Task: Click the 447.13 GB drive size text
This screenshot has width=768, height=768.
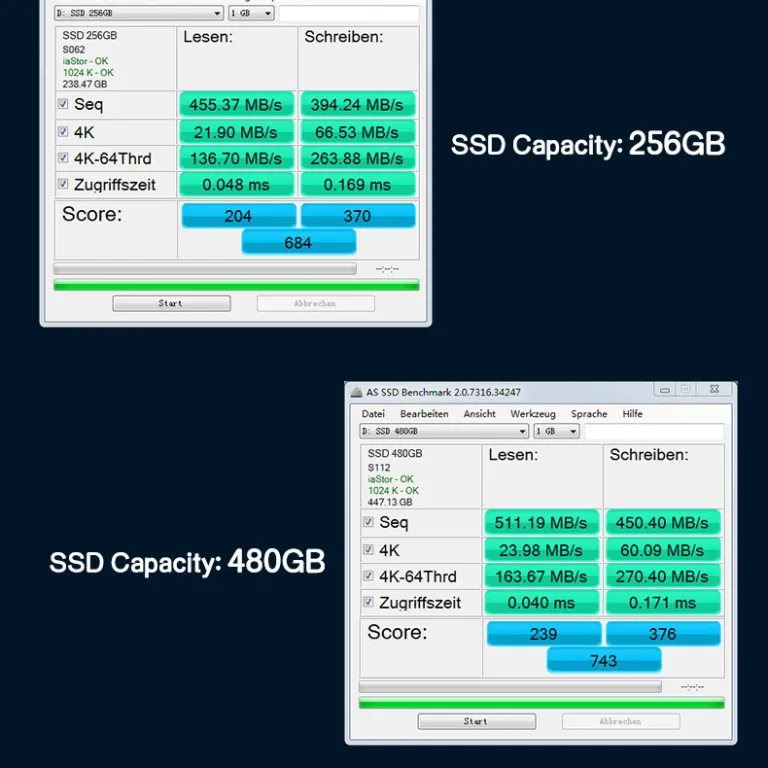Action: click(x=390, y=502)
